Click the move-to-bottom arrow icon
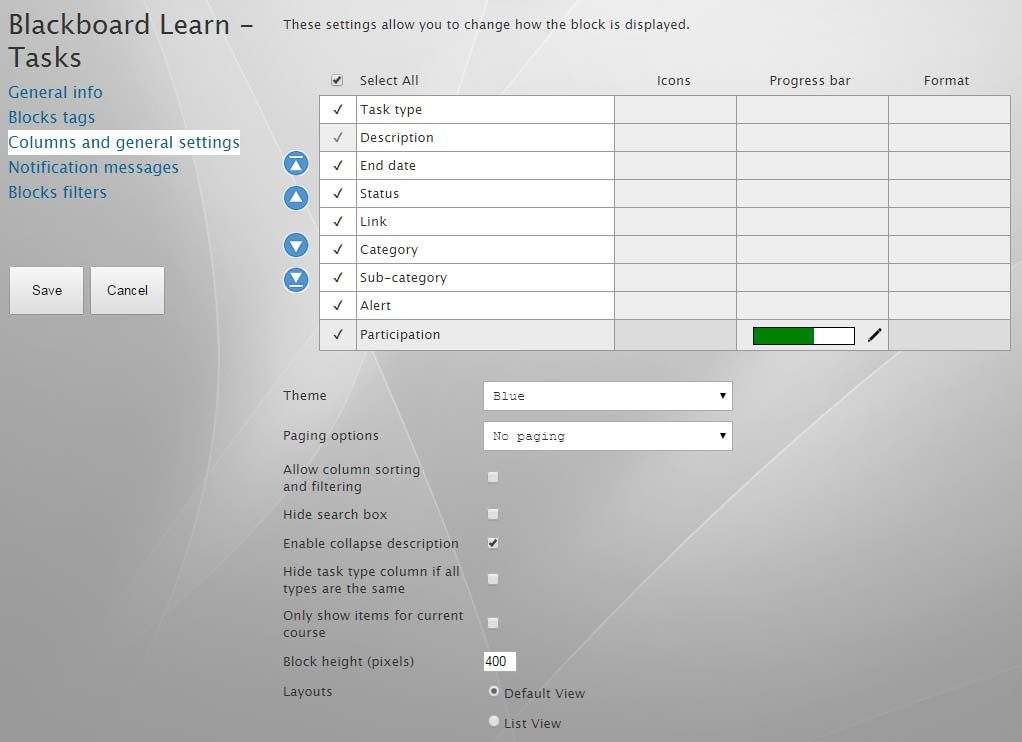 point(296,280)
